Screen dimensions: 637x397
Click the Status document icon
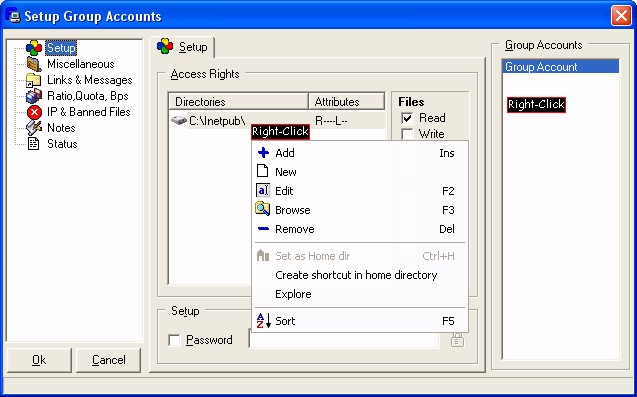coord(33,144)
